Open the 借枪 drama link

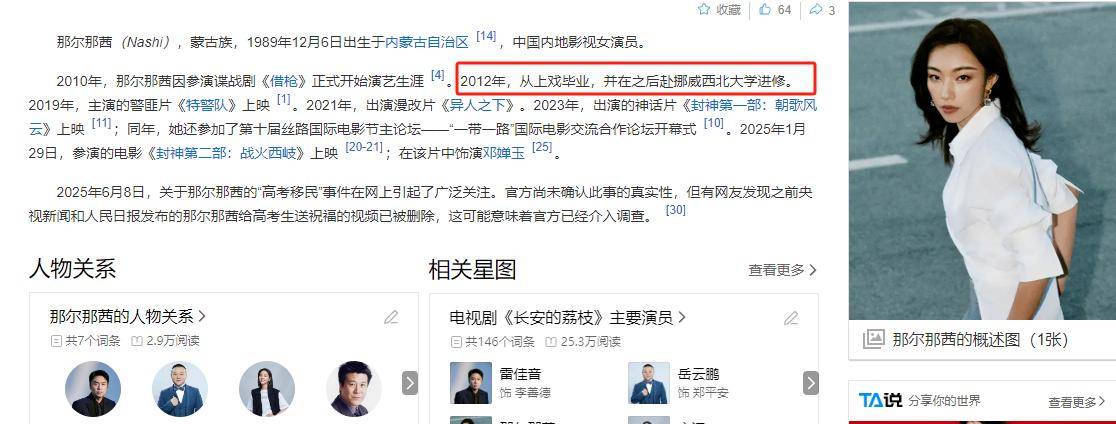[283, 80]
